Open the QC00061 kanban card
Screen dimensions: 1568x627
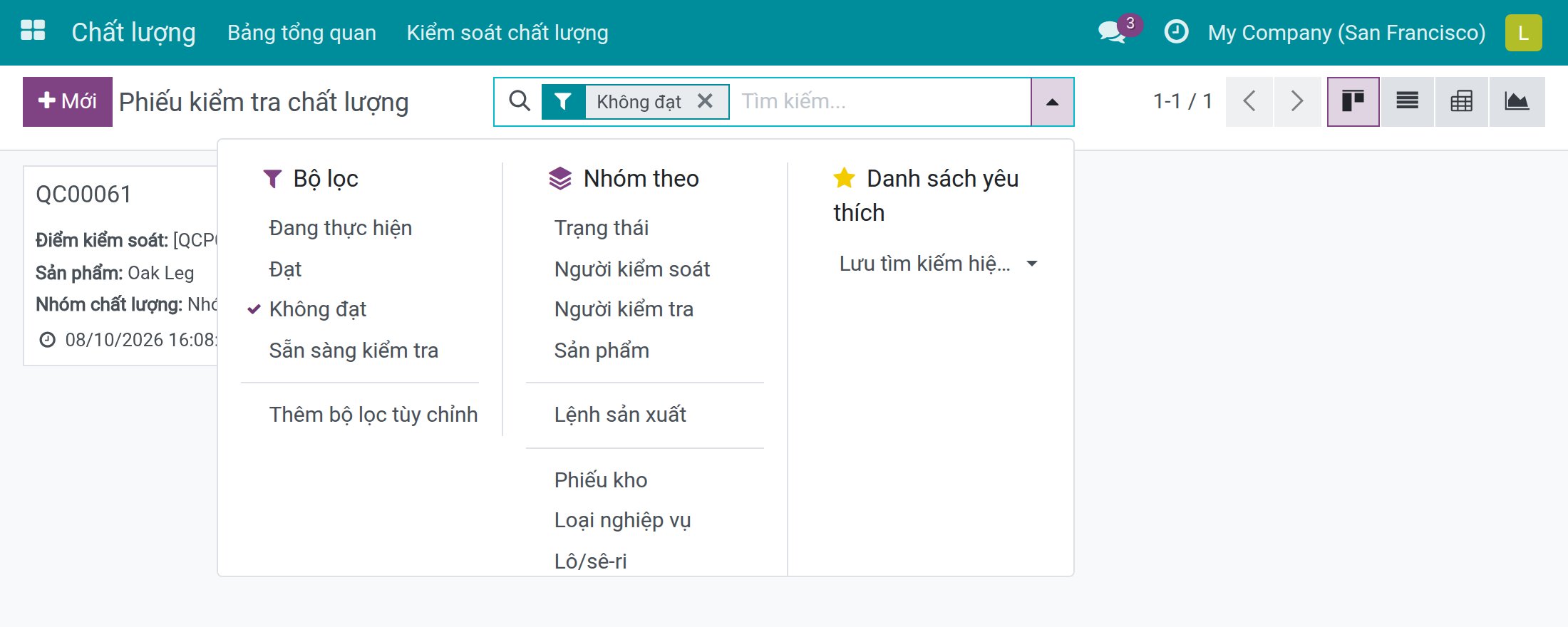121,266
